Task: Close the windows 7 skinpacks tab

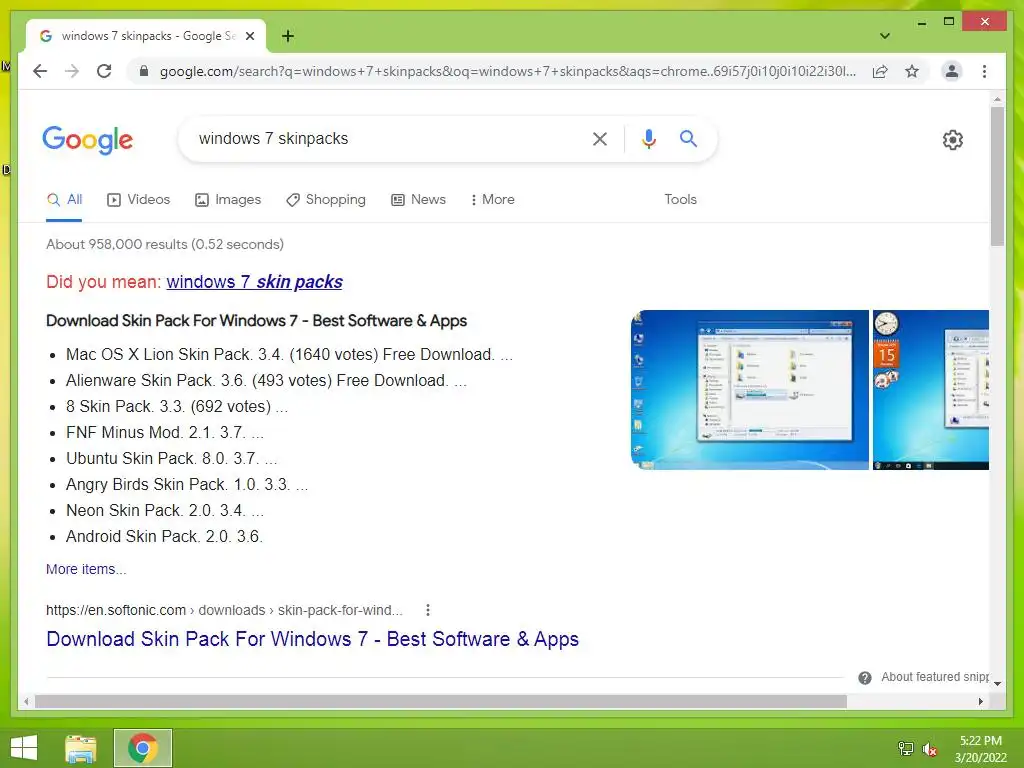Action: pos(249,36)
